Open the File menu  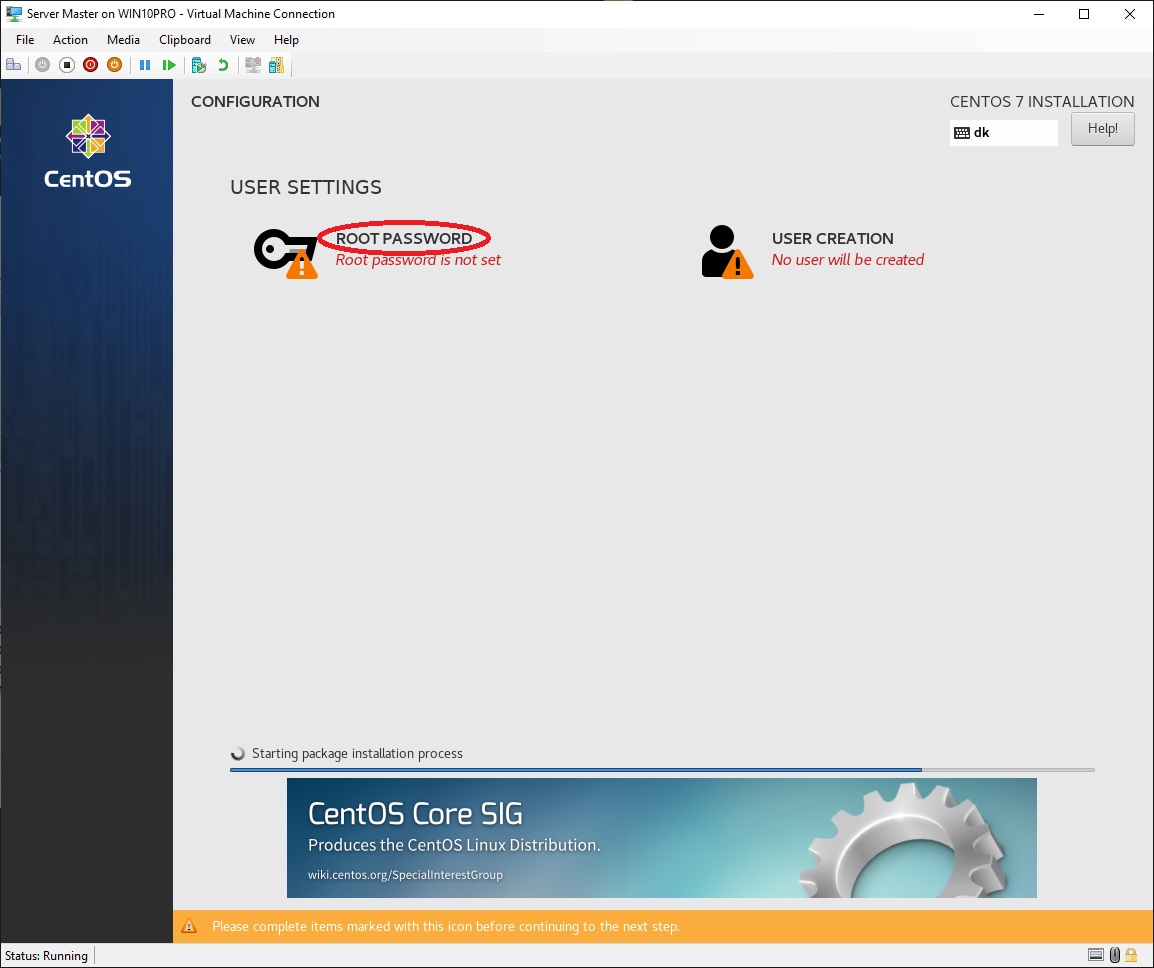25,40
